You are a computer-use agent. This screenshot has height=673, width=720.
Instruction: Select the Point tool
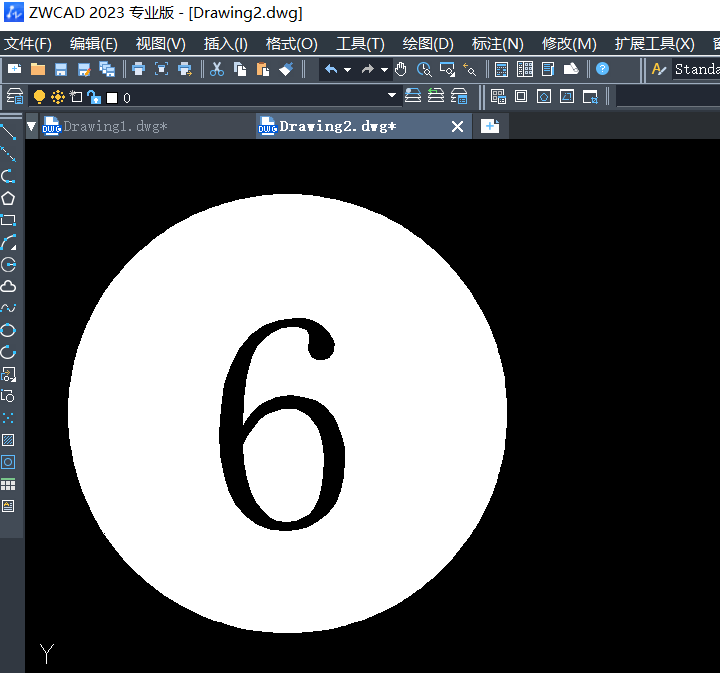point(8,418)
